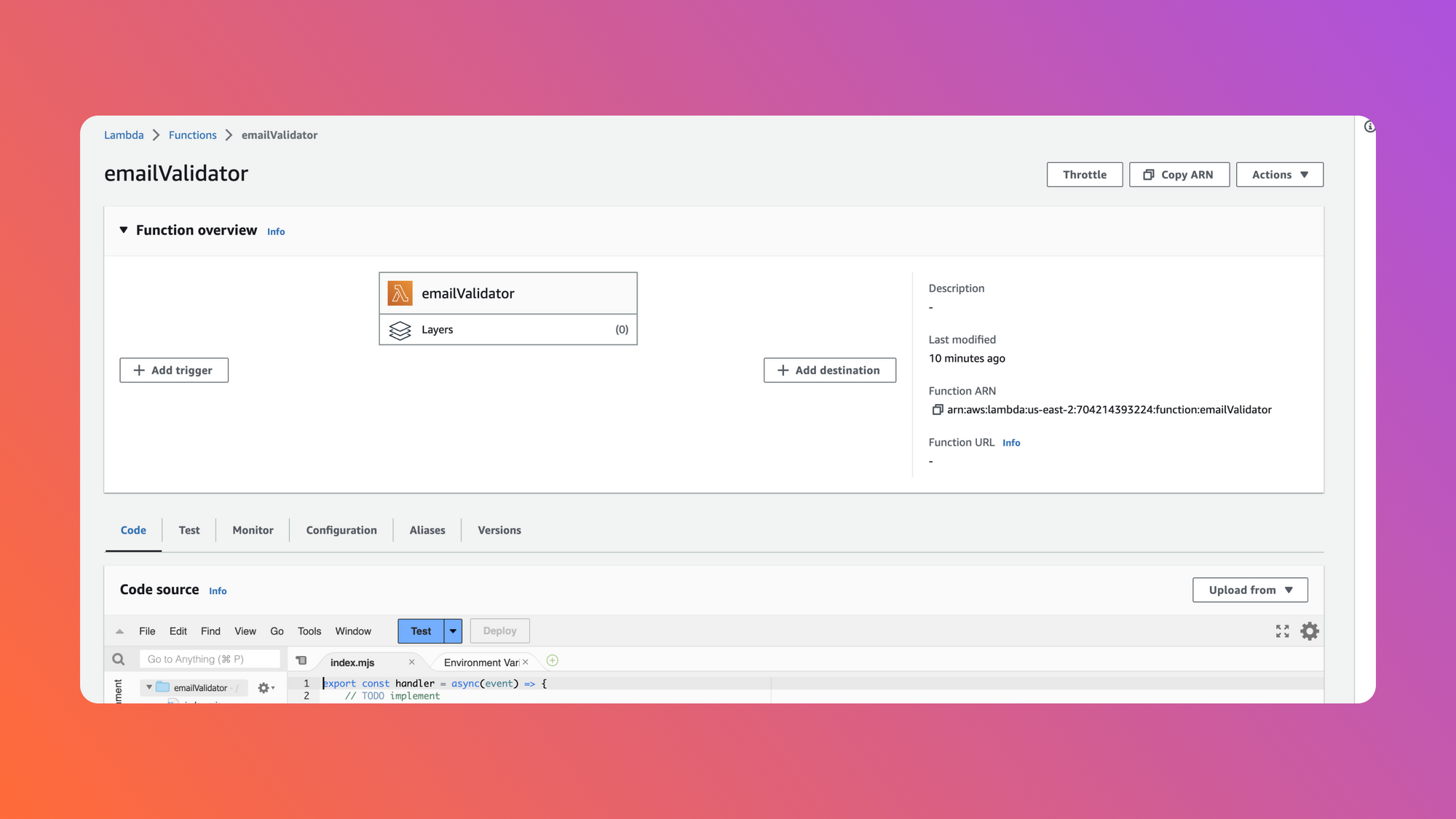Copy ARN using icon beside Function ARN

coord(938,410)
